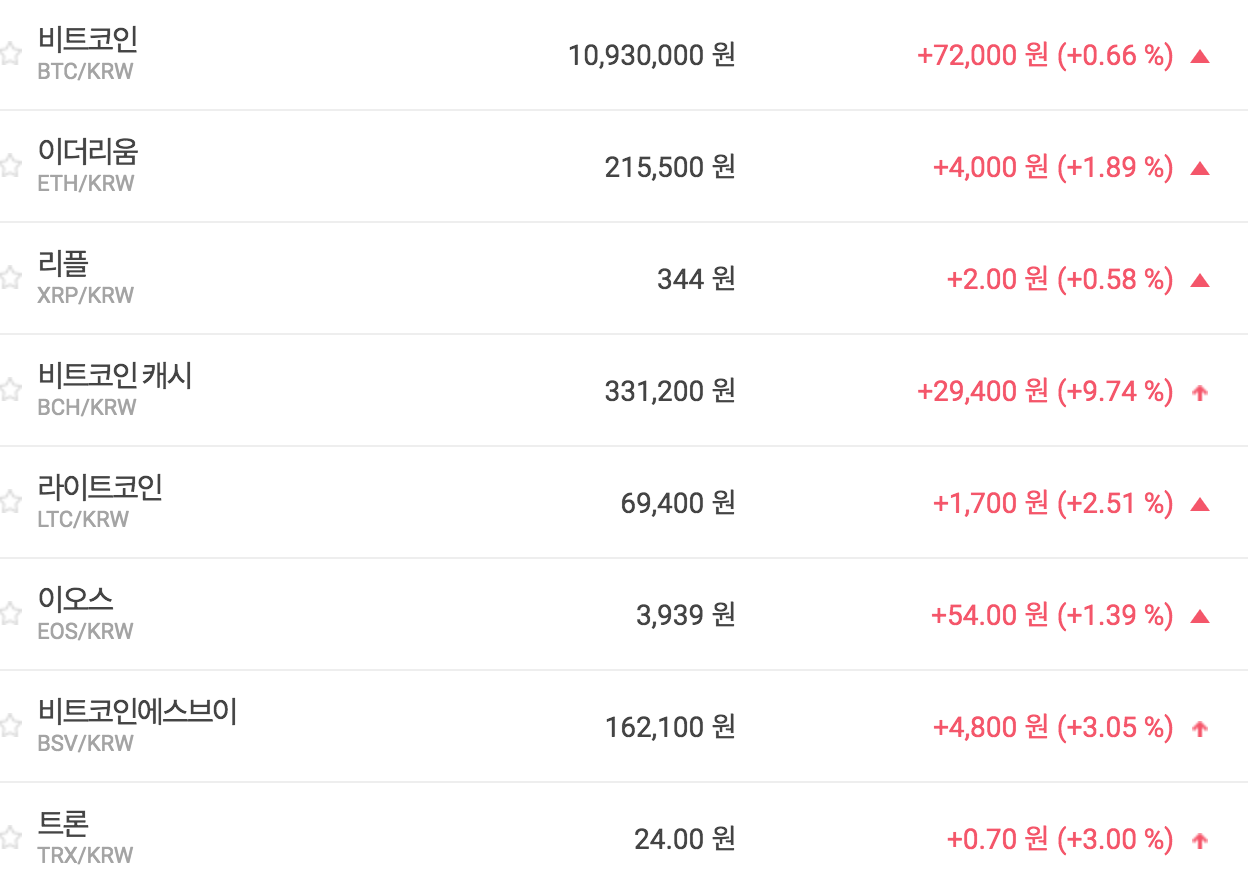Click the 69,400 원 라이트코인 price
The height and width of the screenshot is (888, 1248).
point(677,502)
